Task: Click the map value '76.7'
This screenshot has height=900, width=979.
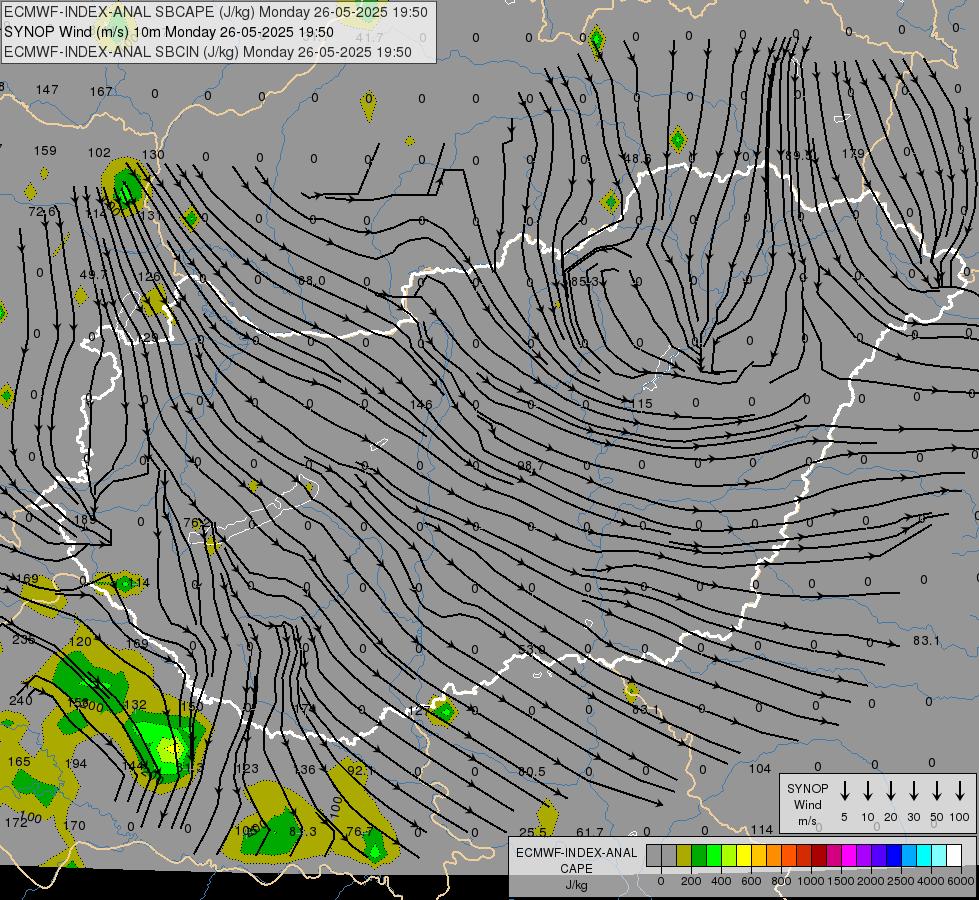Action: pyautogui.click(x=360, y=831)
